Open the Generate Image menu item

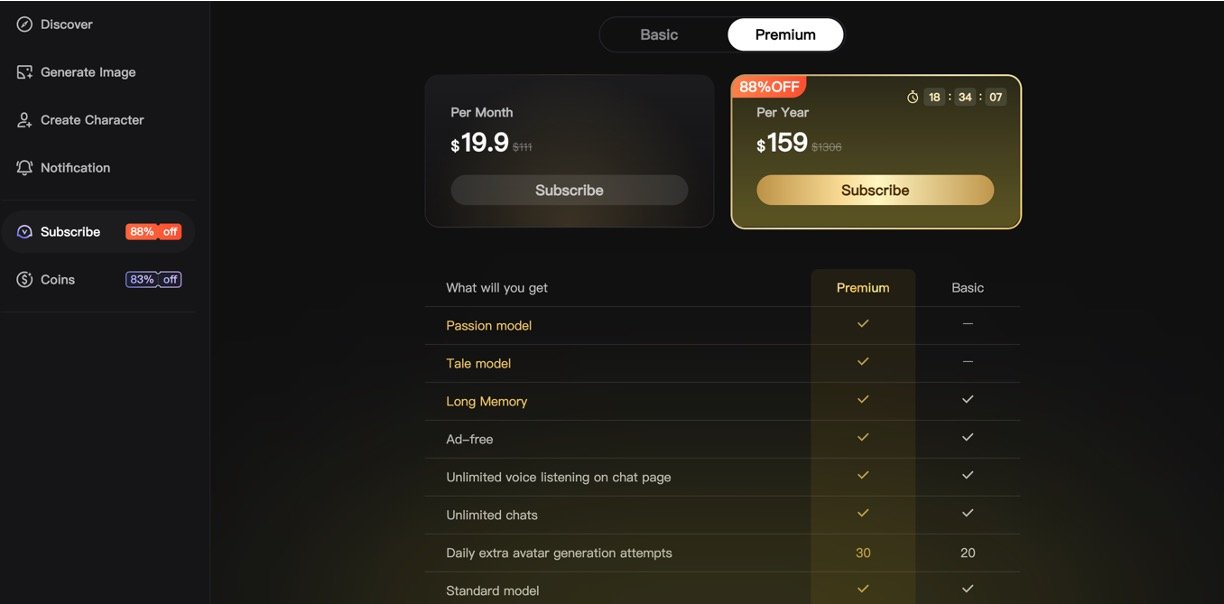click(x=88, y=72)
